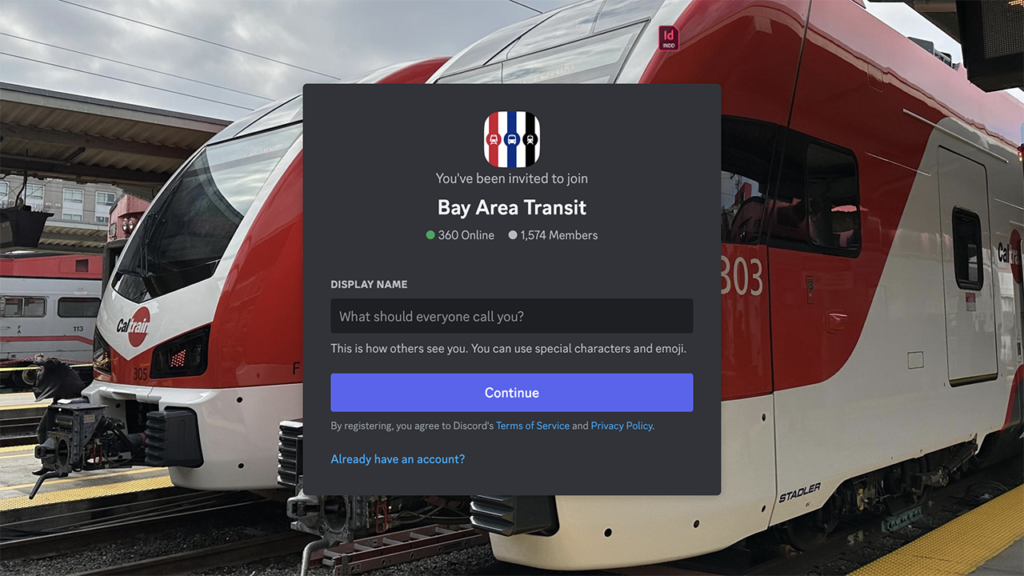The width and height of the screenshot is (1024, 576).
Task: Click the green online status dot
Action: 430,235
